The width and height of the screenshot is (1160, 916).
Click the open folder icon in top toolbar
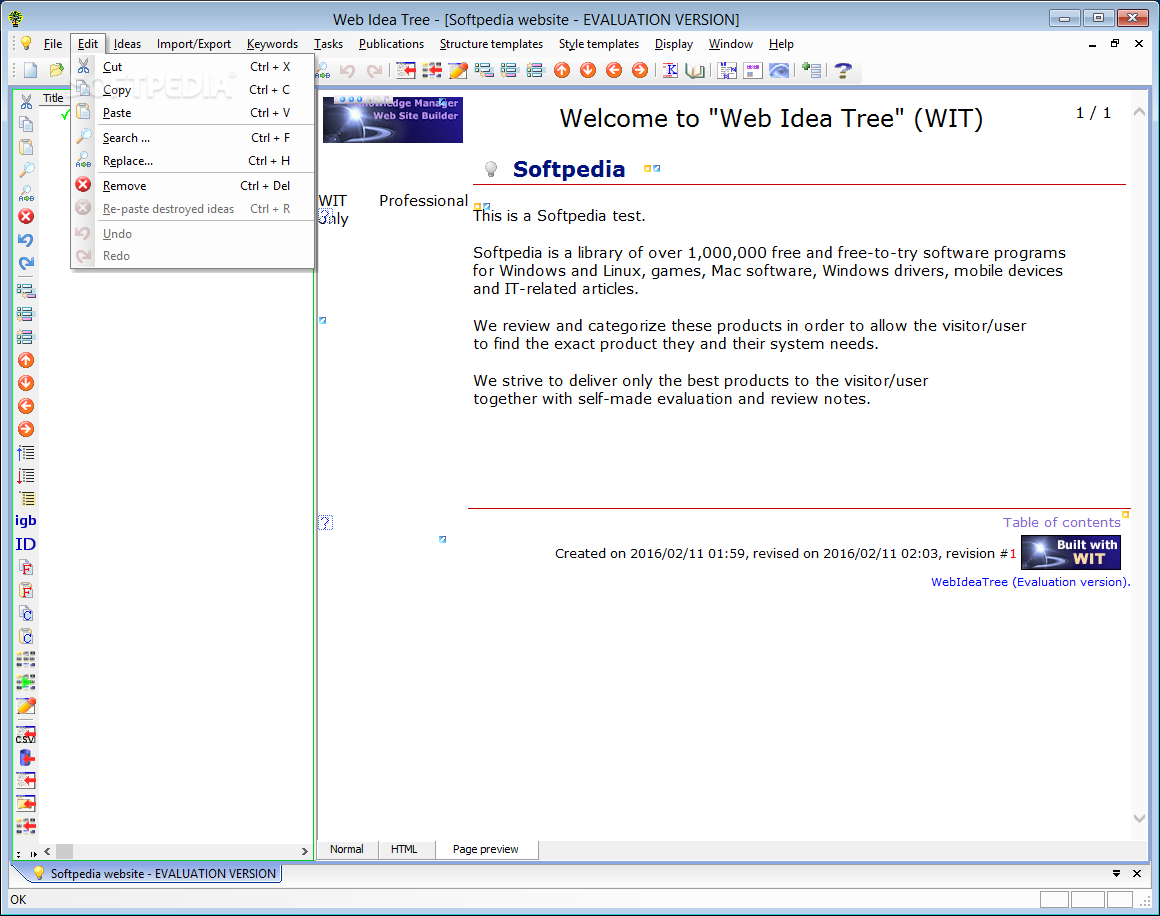[56, 70]
